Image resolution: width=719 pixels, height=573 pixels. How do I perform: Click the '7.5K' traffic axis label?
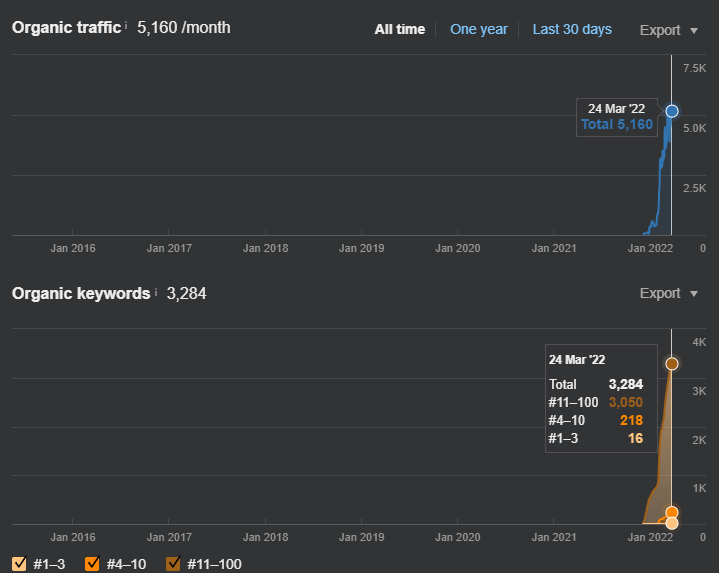[694, 68]
